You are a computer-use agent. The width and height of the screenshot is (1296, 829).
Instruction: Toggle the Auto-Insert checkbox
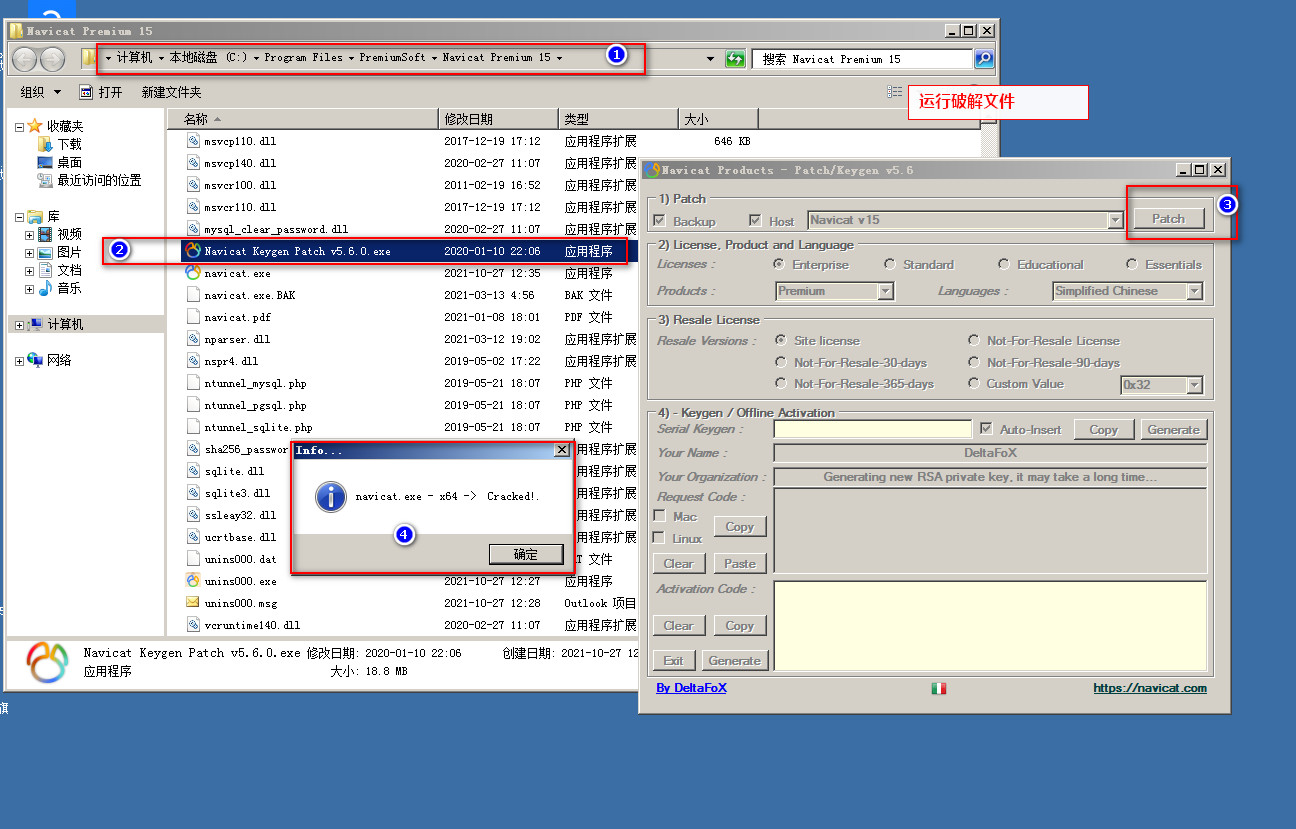pos(987,429)
